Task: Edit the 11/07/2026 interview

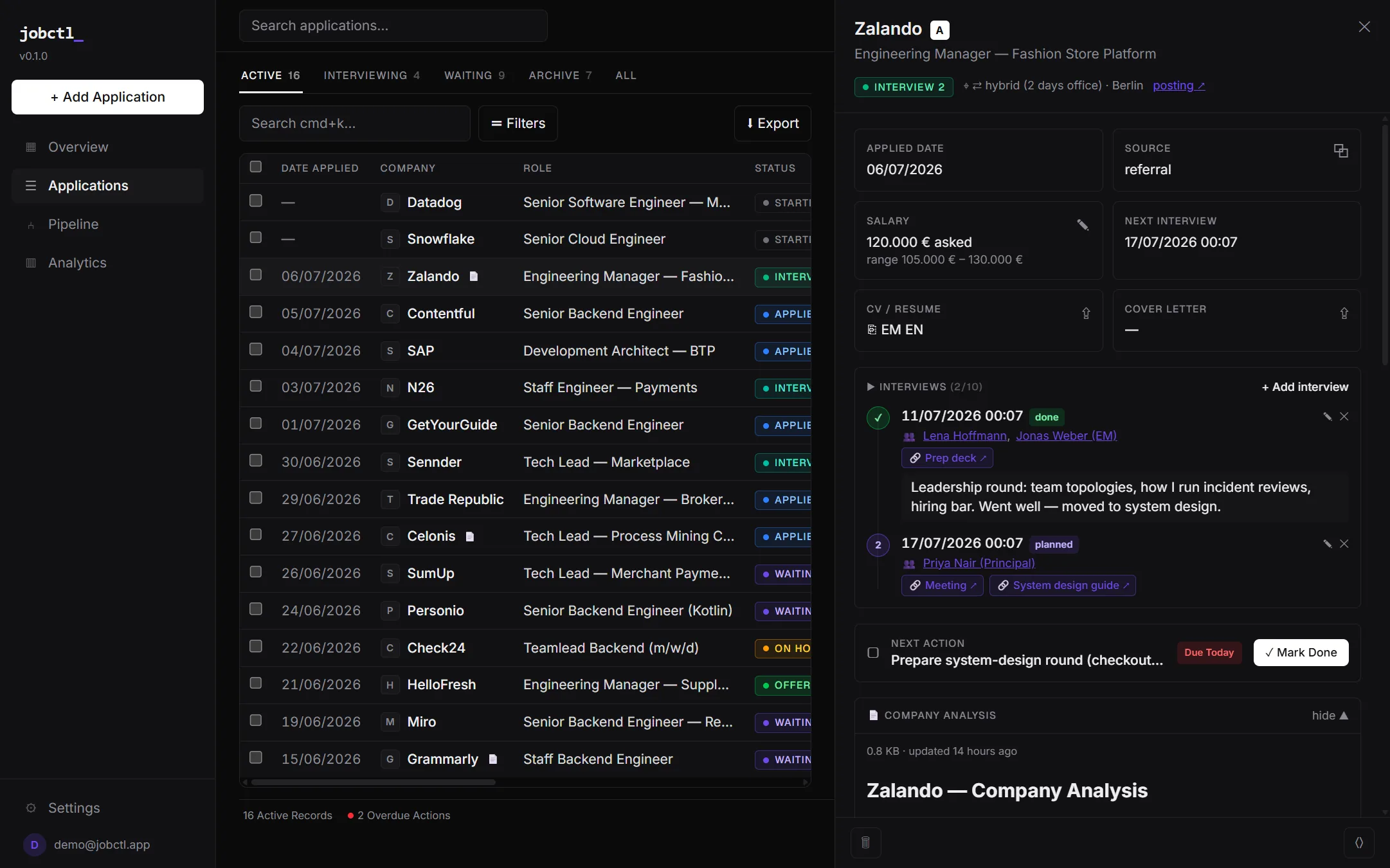Action: [1327, 417]
